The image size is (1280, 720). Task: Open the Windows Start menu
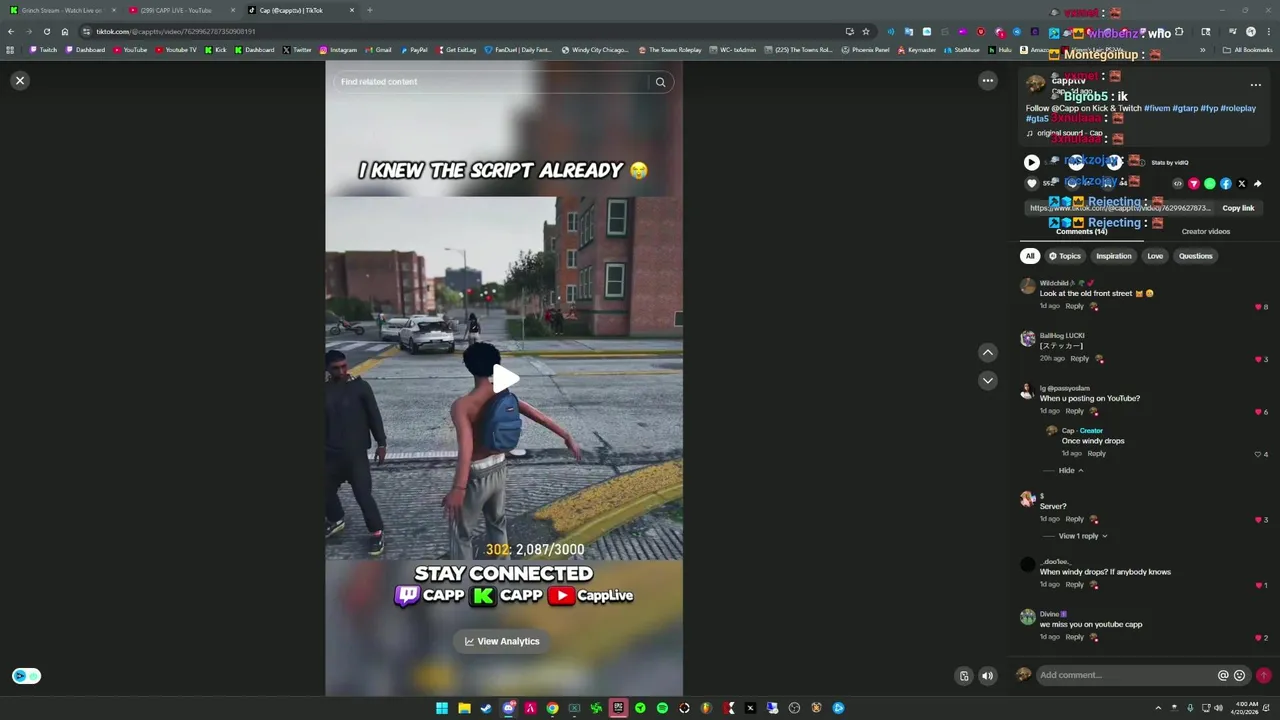pos(442,708)
